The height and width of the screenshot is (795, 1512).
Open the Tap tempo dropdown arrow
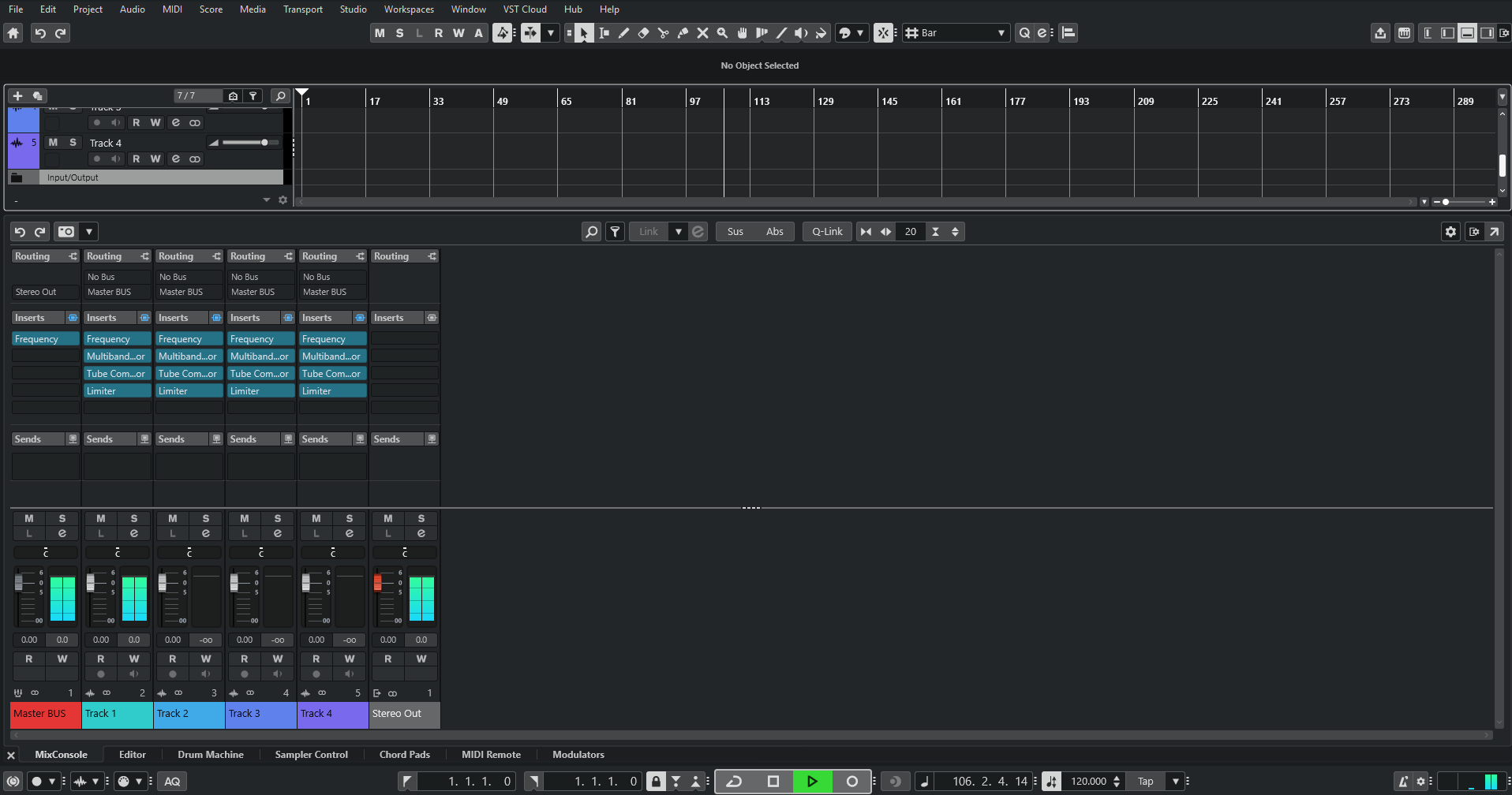tap(1175, 781)
